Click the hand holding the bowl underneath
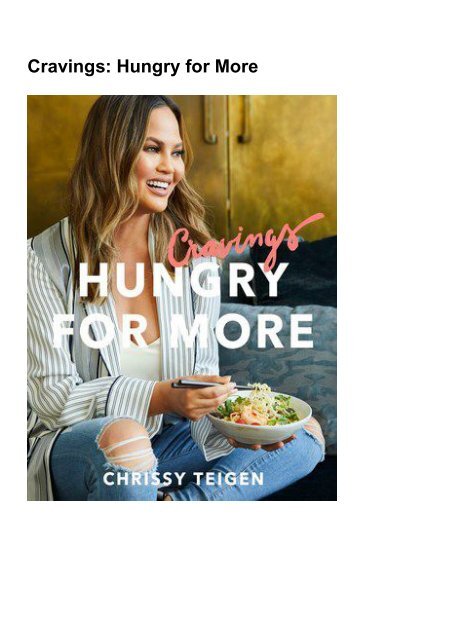This screenshot has height=640, width=452. coord(261,444)
